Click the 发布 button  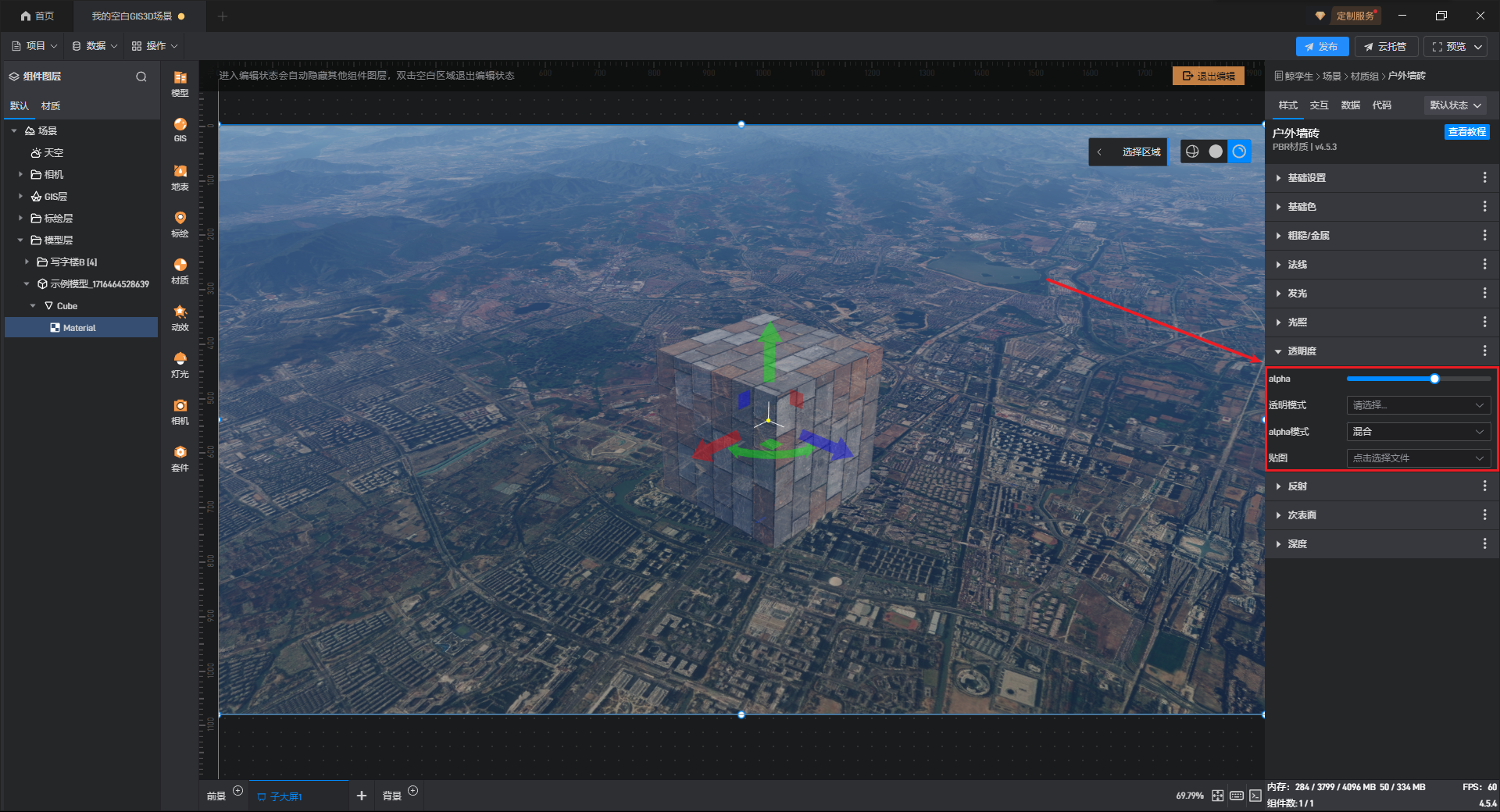tap(1322, 47)
